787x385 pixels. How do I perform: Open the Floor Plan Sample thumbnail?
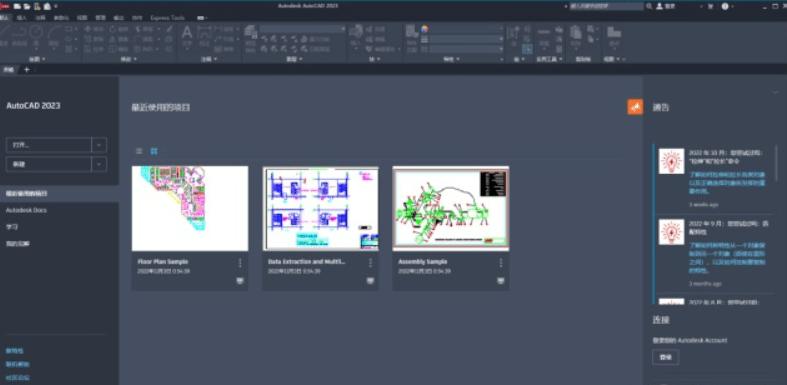click(190, 208)
